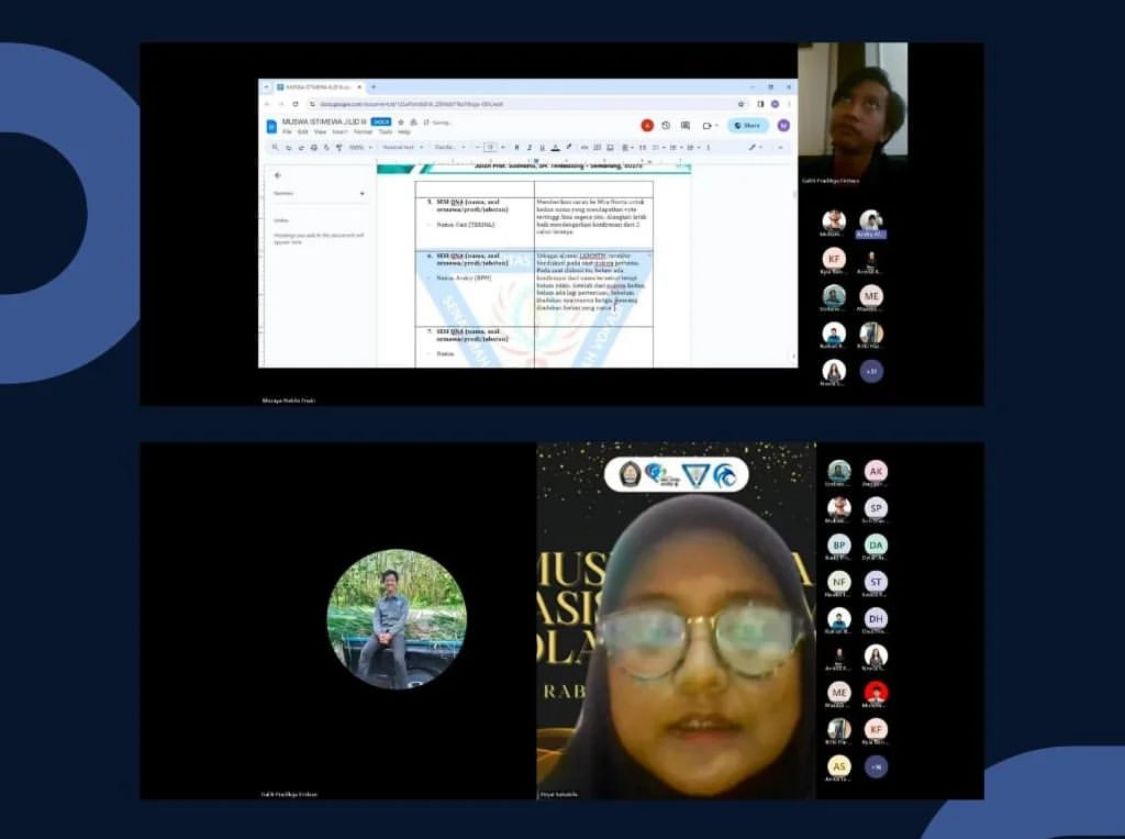Viewport: 1125px width, 839px height.
Task: Click the line spacing icon in toolbar
Action: pyautogui.click(x=642, y=148)
